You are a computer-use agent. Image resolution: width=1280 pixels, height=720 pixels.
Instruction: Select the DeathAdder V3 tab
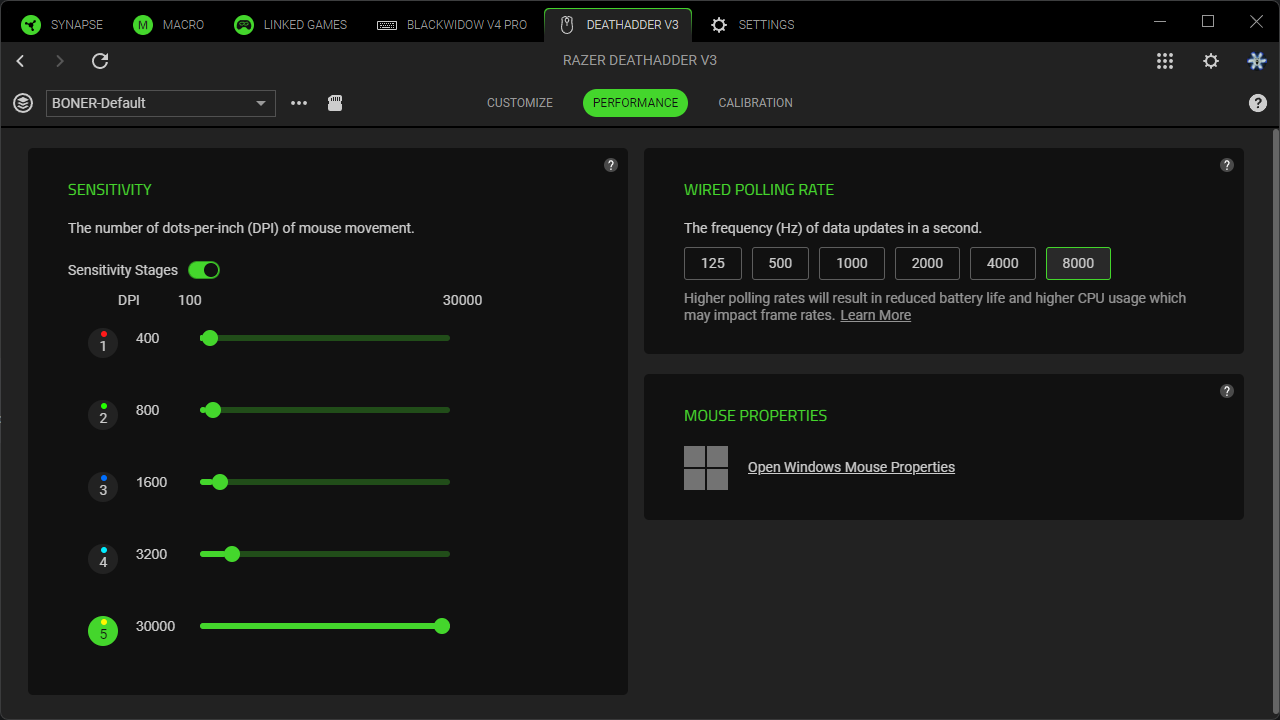coord(620,25)
